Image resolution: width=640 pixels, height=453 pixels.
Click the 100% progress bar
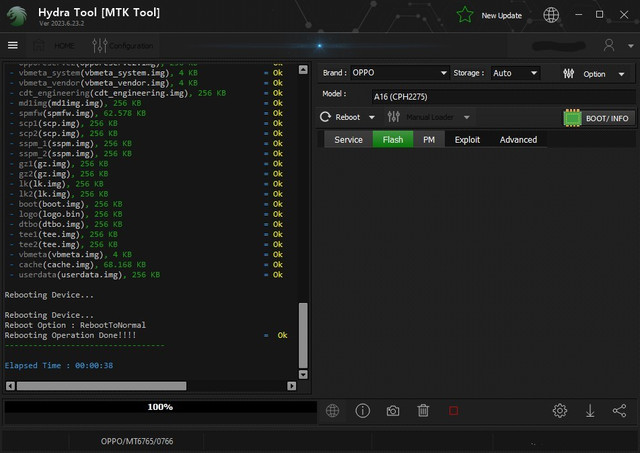click(x=160, y=407)
